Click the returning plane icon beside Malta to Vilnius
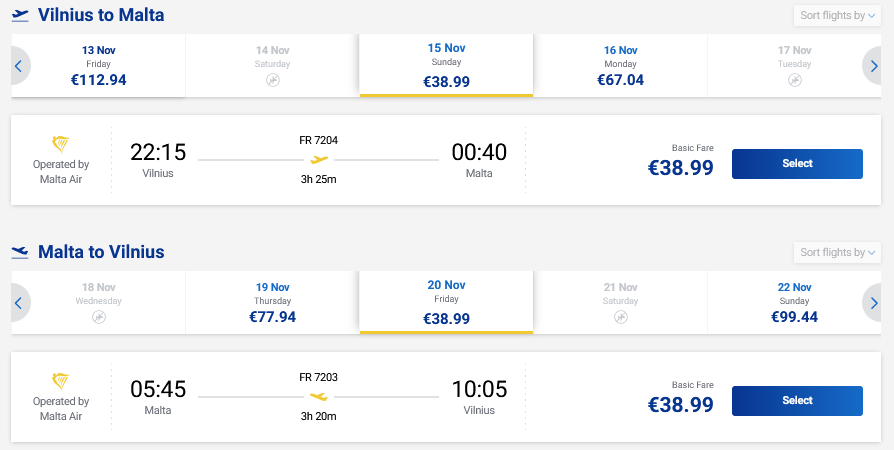894x450 pixels. pos(20,252)
